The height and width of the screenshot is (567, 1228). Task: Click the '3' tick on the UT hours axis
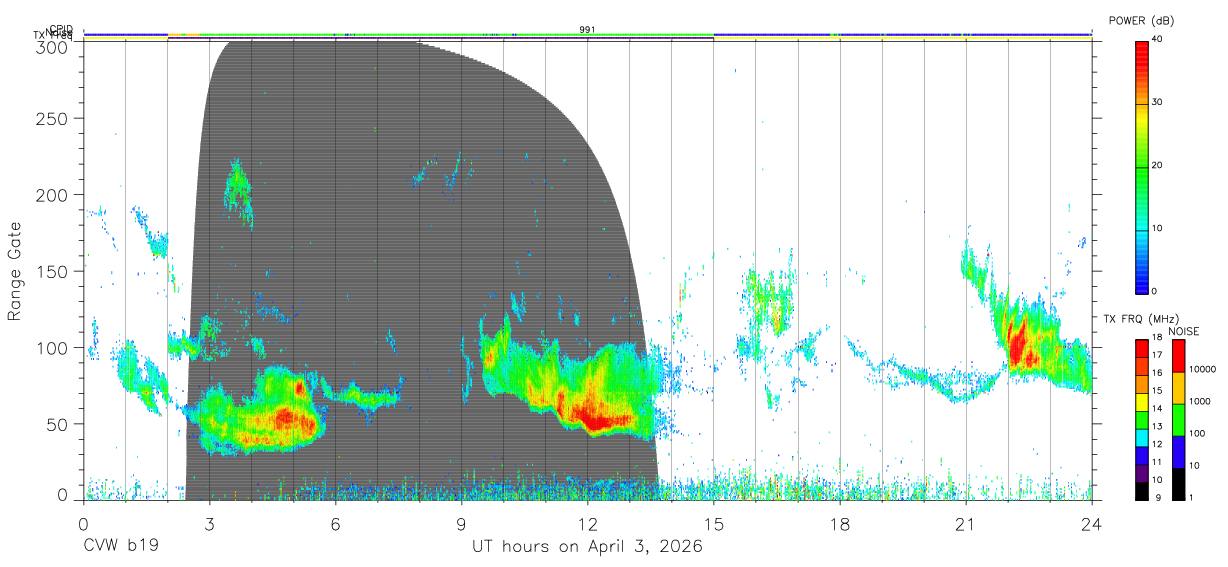click(x=209, y=523)
